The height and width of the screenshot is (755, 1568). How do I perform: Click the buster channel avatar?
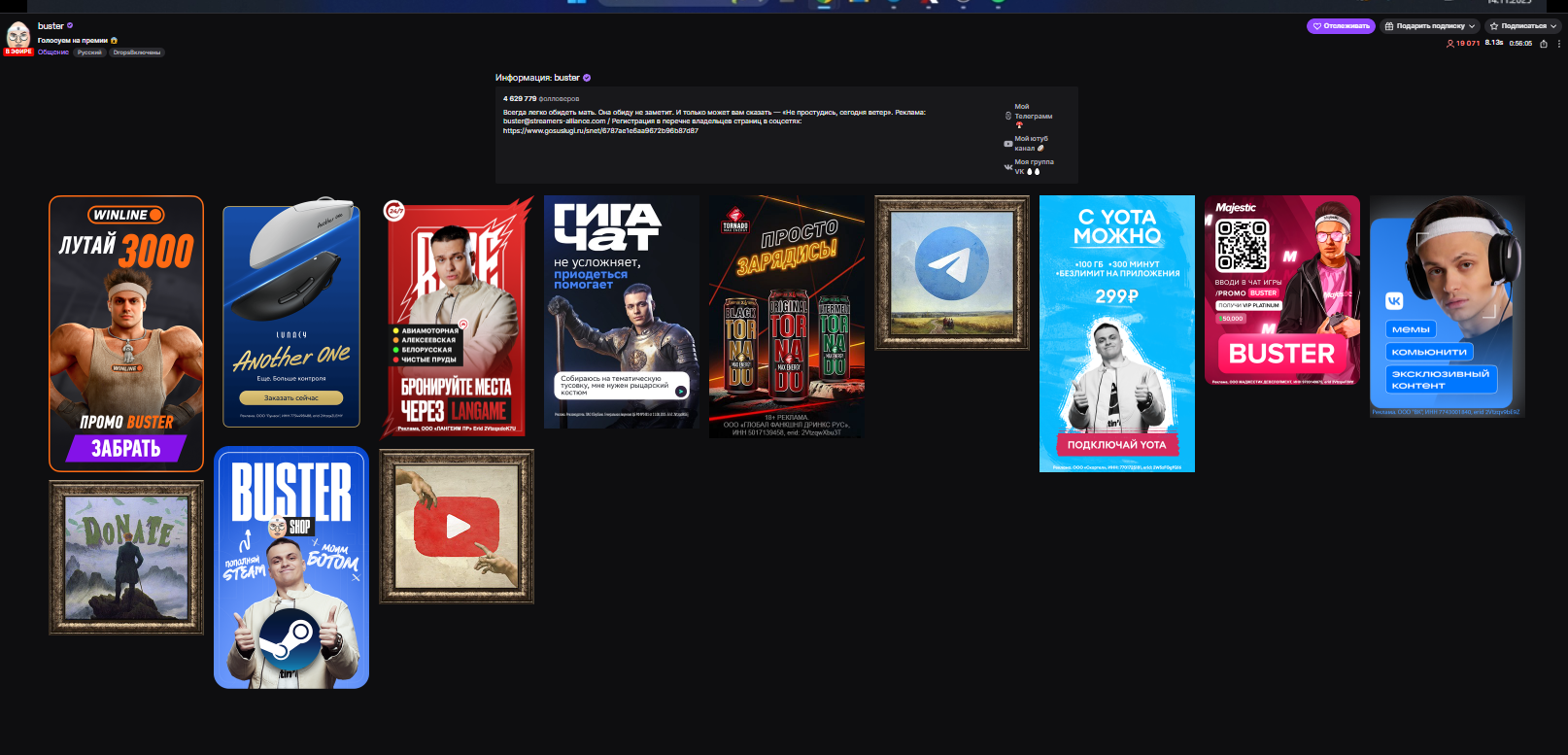[18, 35]
